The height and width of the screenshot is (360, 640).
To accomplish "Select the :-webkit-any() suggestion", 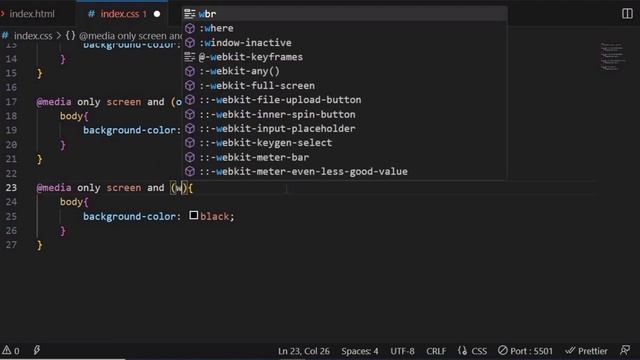I will (344, 71).
